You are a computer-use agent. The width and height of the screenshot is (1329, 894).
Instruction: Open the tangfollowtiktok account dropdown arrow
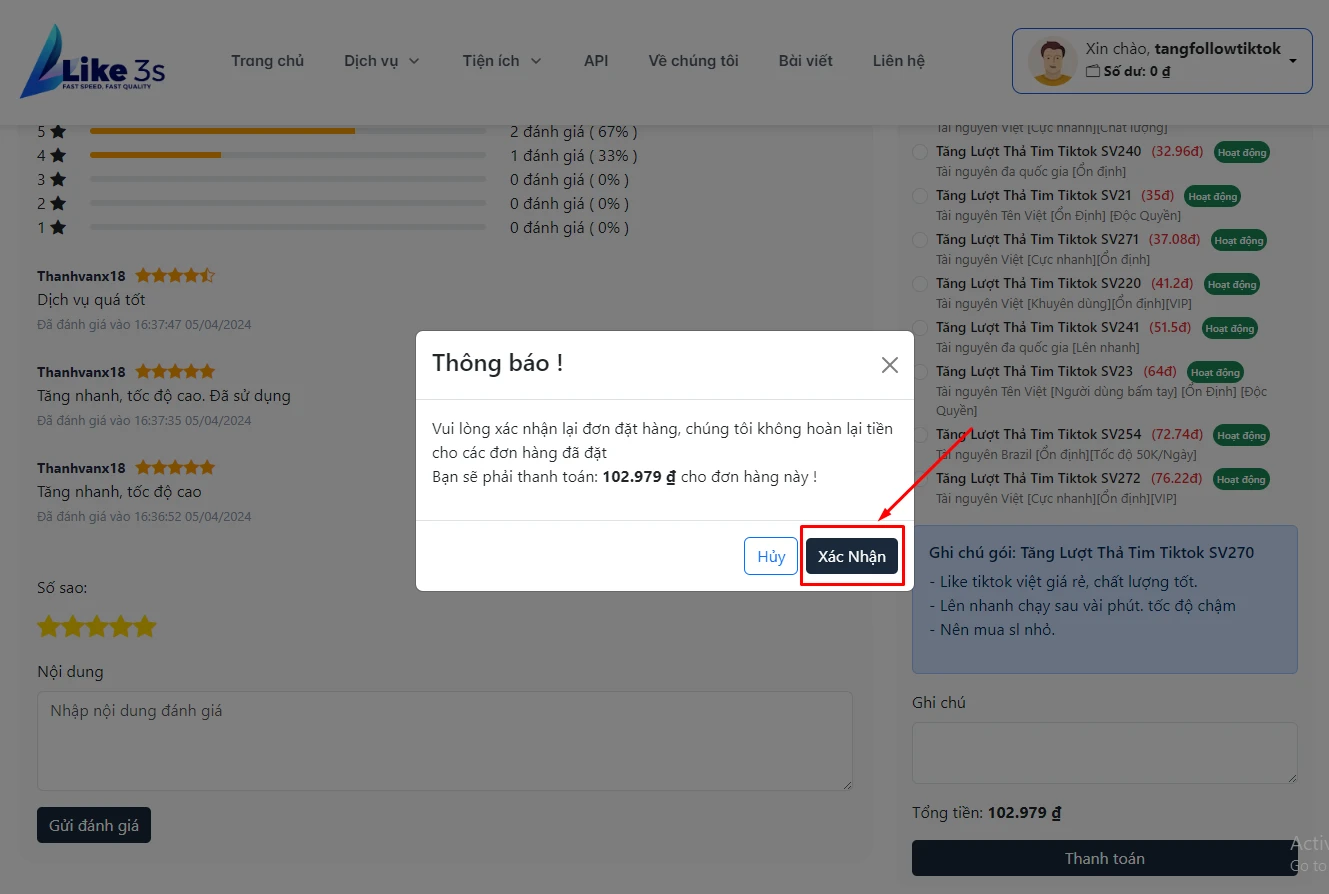(1293, 61)
